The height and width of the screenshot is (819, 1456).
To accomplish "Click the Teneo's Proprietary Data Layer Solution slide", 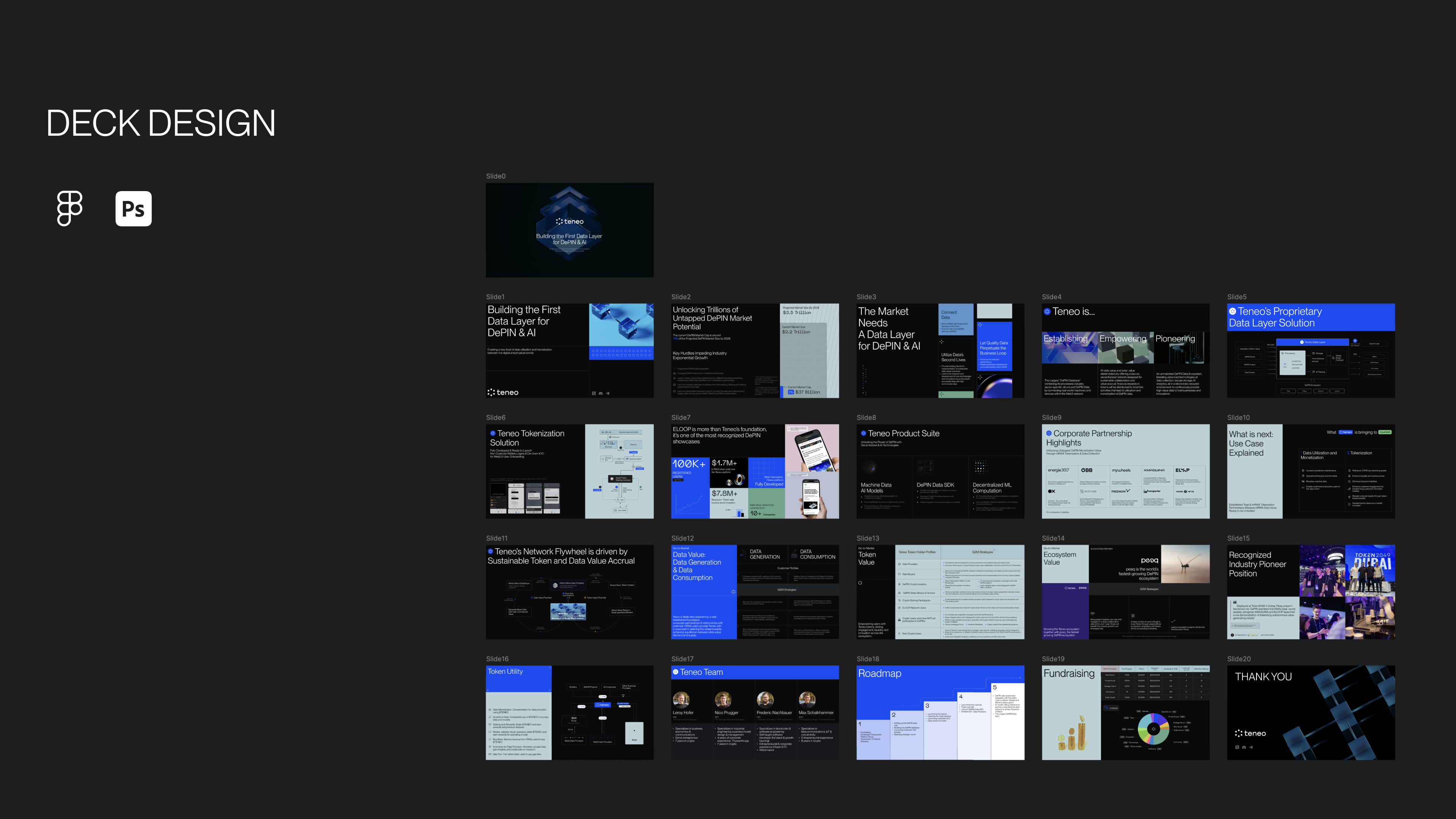I will point(1311,350).
